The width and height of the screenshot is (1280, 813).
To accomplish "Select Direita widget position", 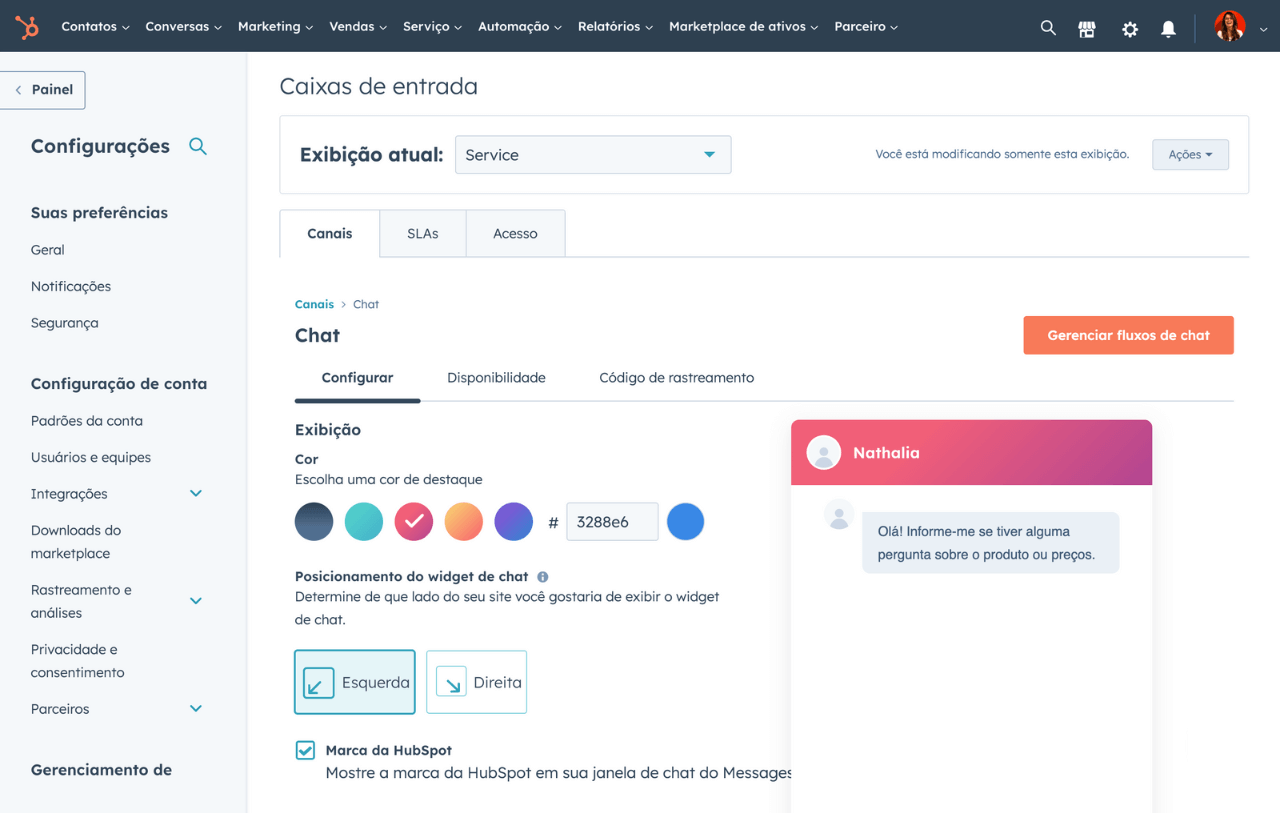I will [476, 682].
